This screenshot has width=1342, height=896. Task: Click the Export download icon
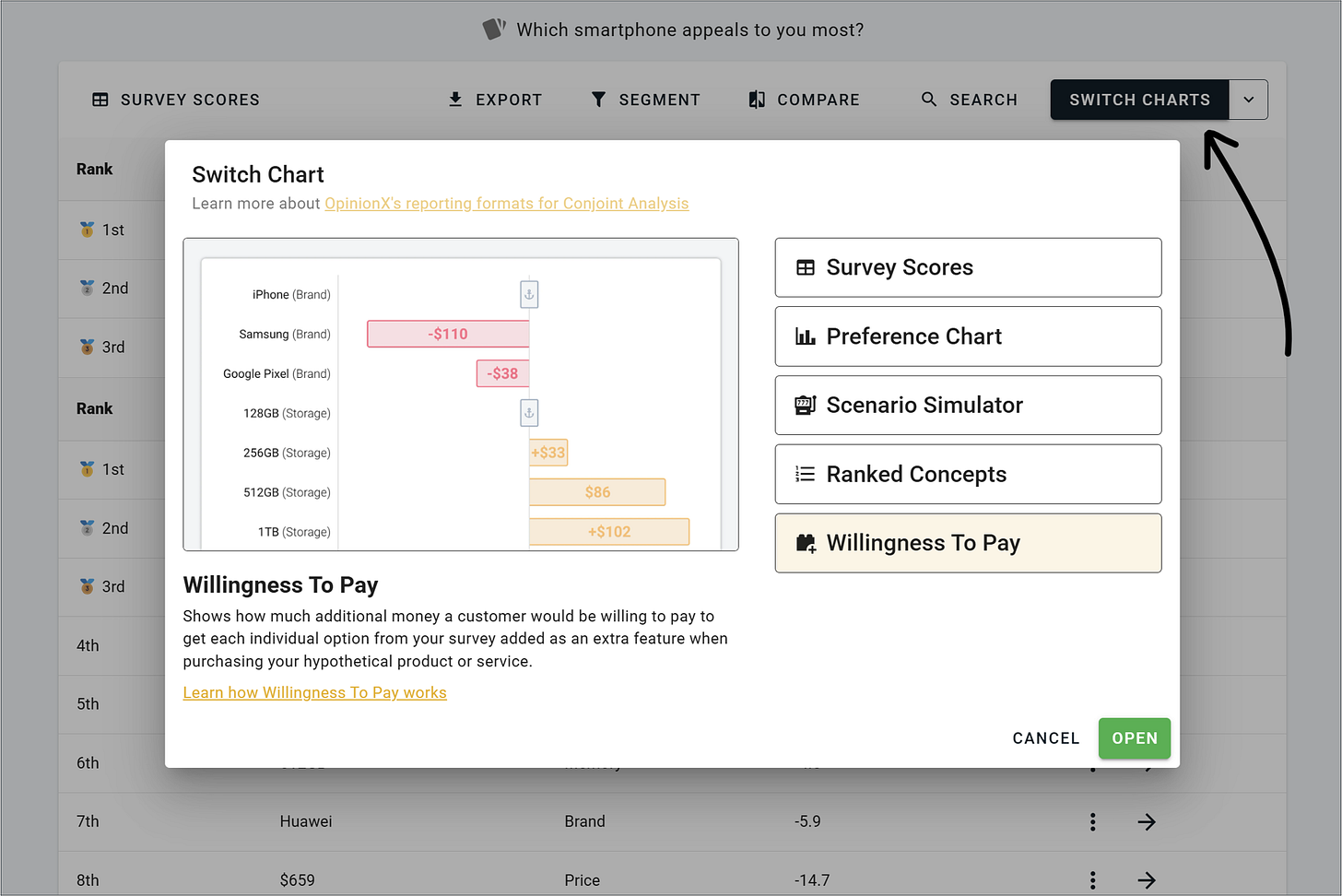pyautogui.click(x=455, y=100)
